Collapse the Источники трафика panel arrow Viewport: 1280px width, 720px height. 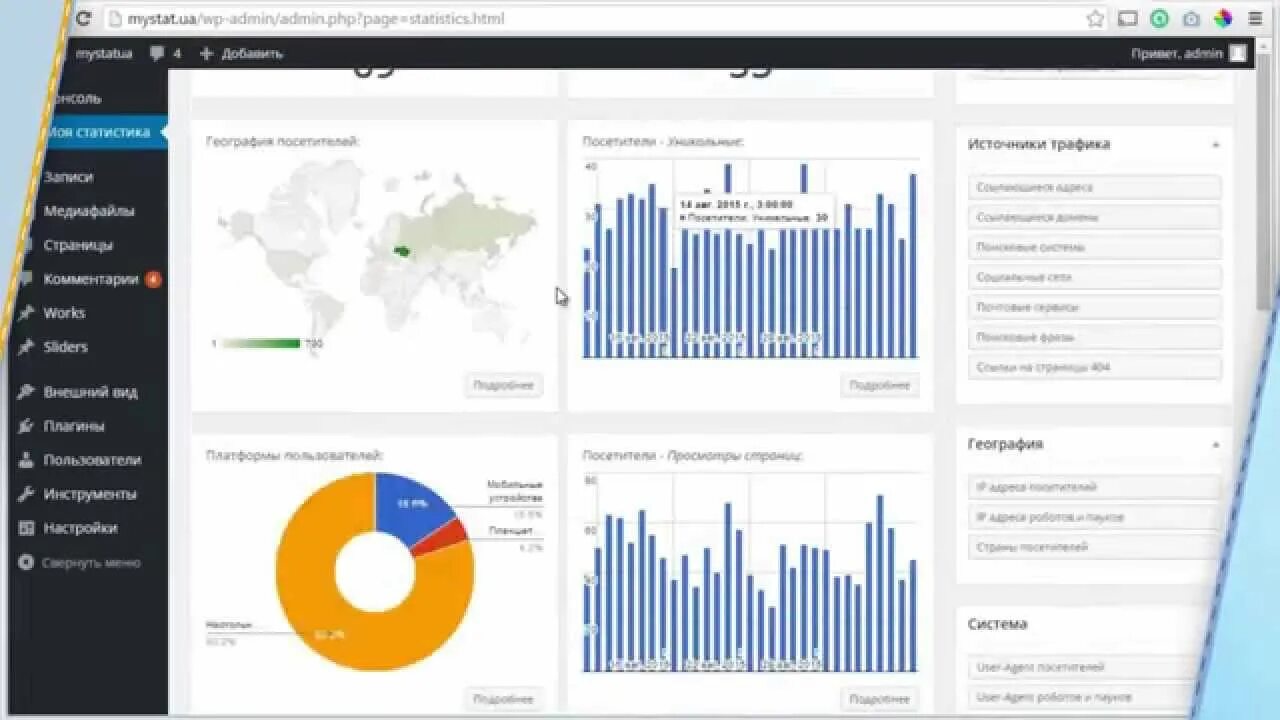[1216, 145]
